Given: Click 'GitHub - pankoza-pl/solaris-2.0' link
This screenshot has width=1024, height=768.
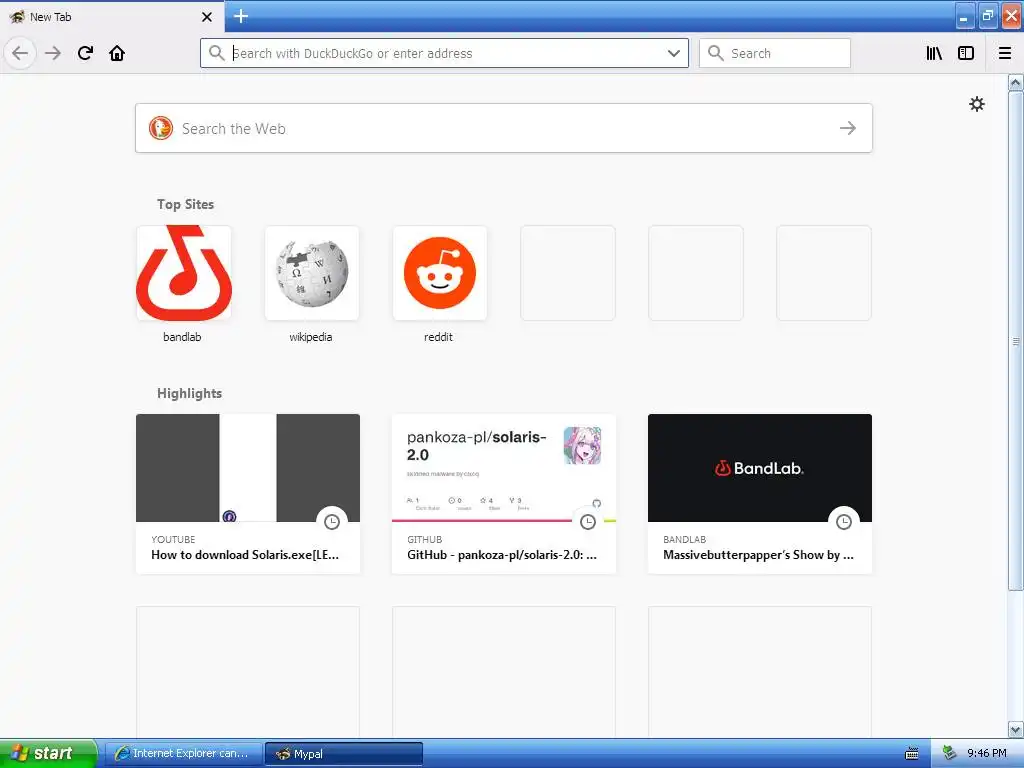Looking at the screenshot, I should [502, 555].
